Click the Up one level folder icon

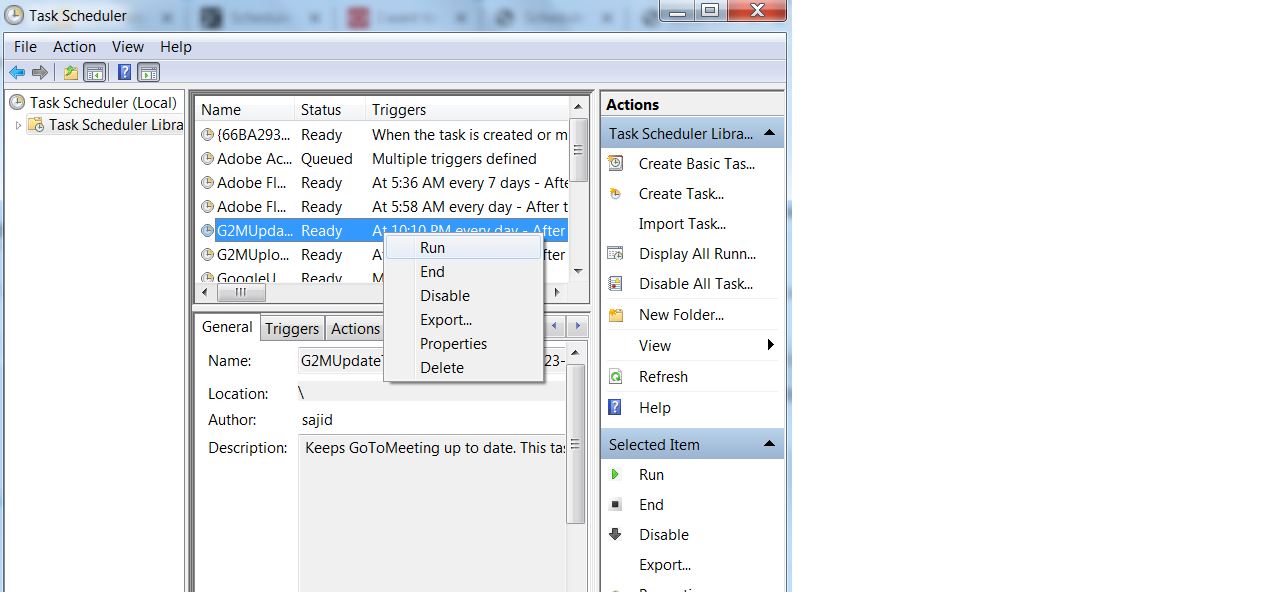pyautogui.click(x=70, y=72)
